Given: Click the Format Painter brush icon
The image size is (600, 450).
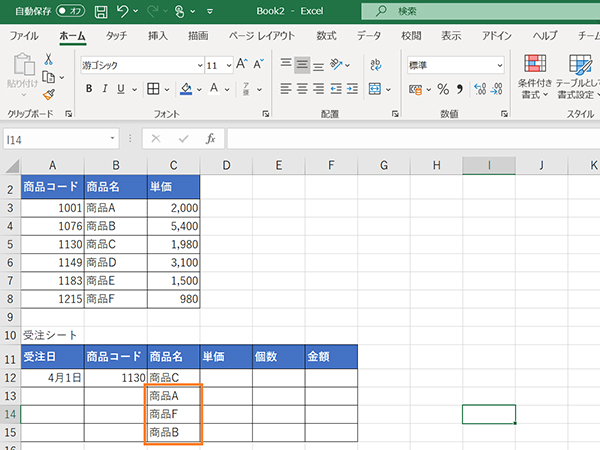Looking at the screenshot, I should (47, 94).
